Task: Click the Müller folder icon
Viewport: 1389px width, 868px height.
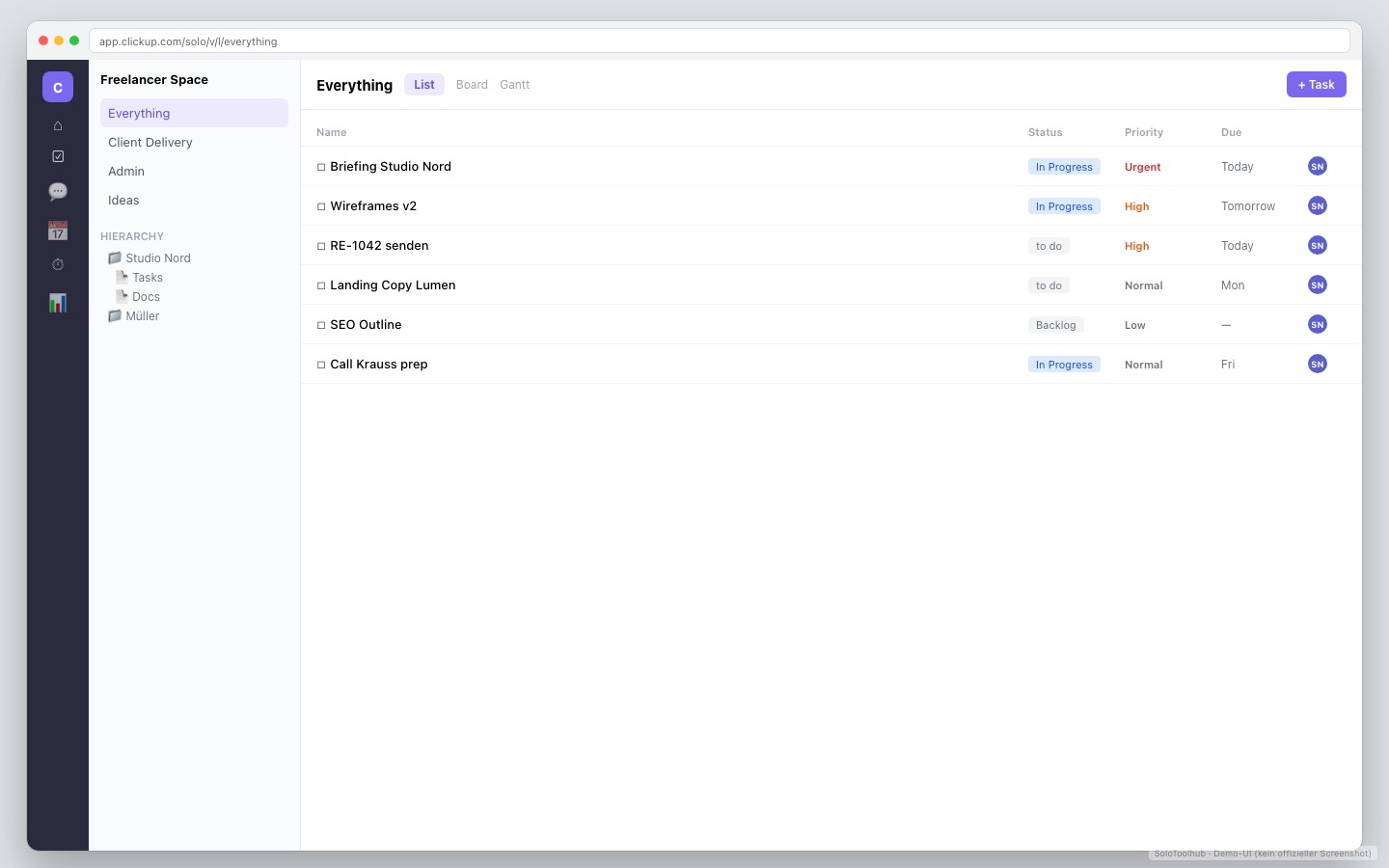Action: (x=115, y=315)
